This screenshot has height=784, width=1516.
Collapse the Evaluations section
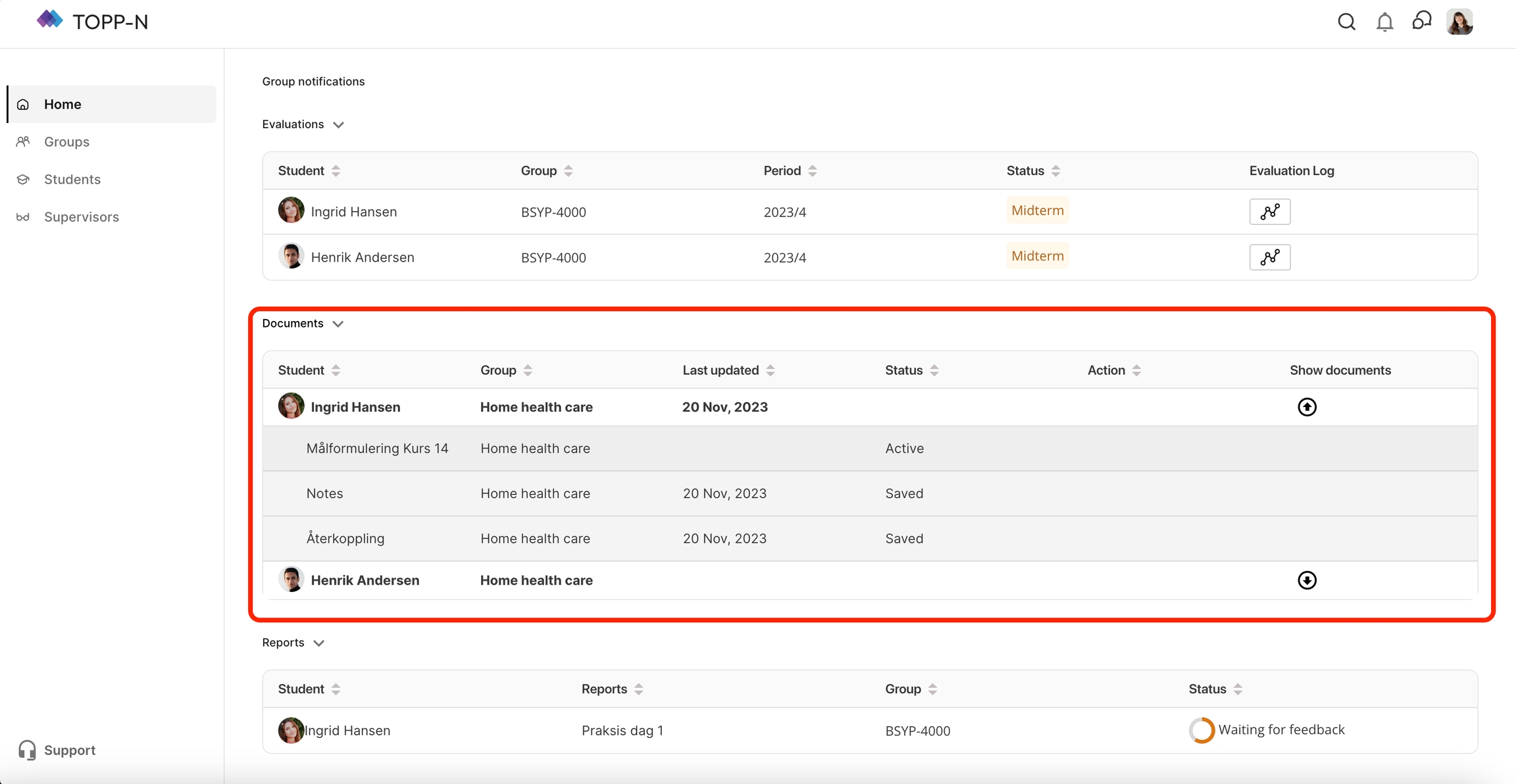(338, 125)
